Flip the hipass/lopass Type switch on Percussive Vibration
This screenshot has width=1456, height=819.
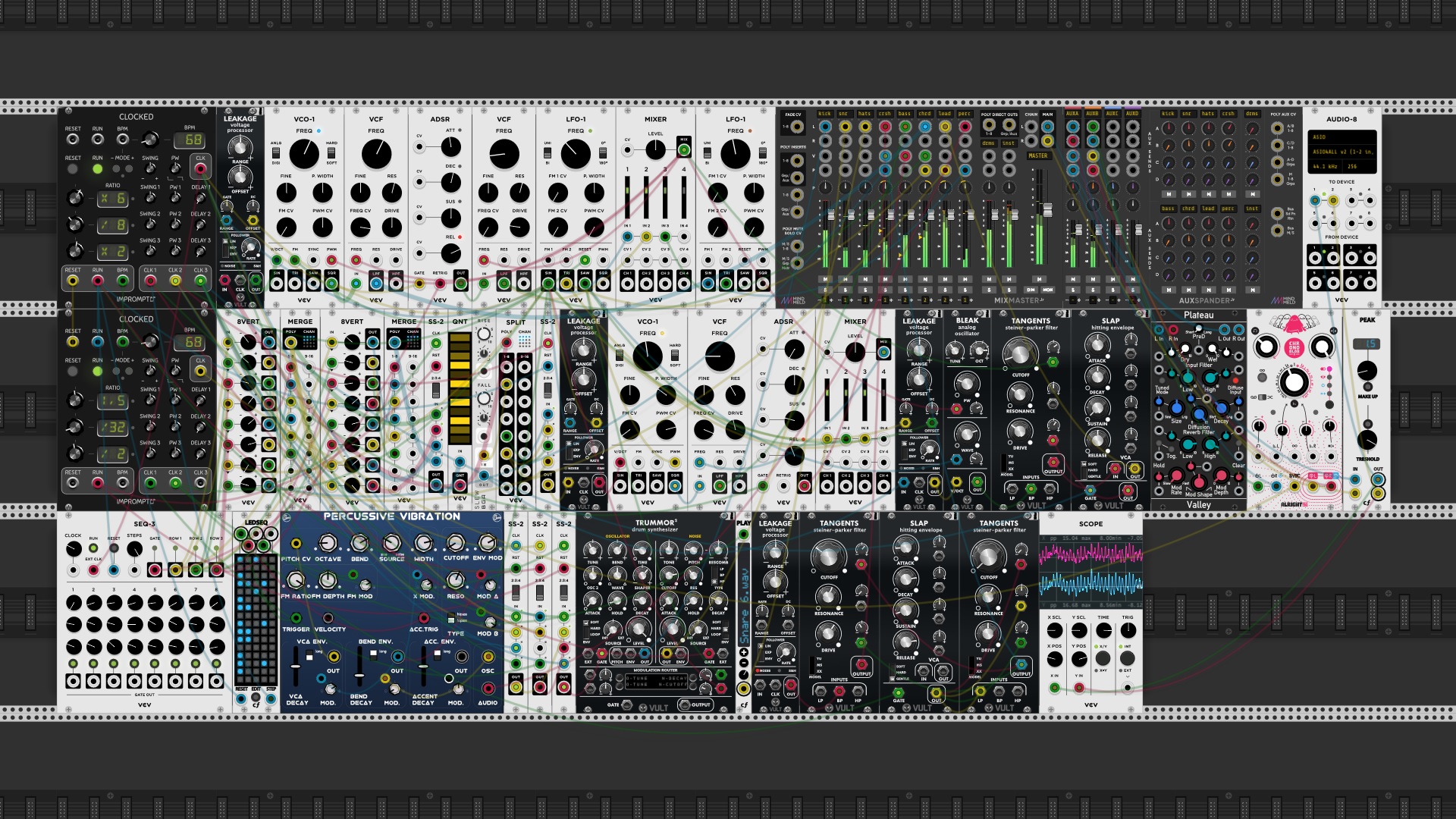pyautogui.click(x=451, y=617)
